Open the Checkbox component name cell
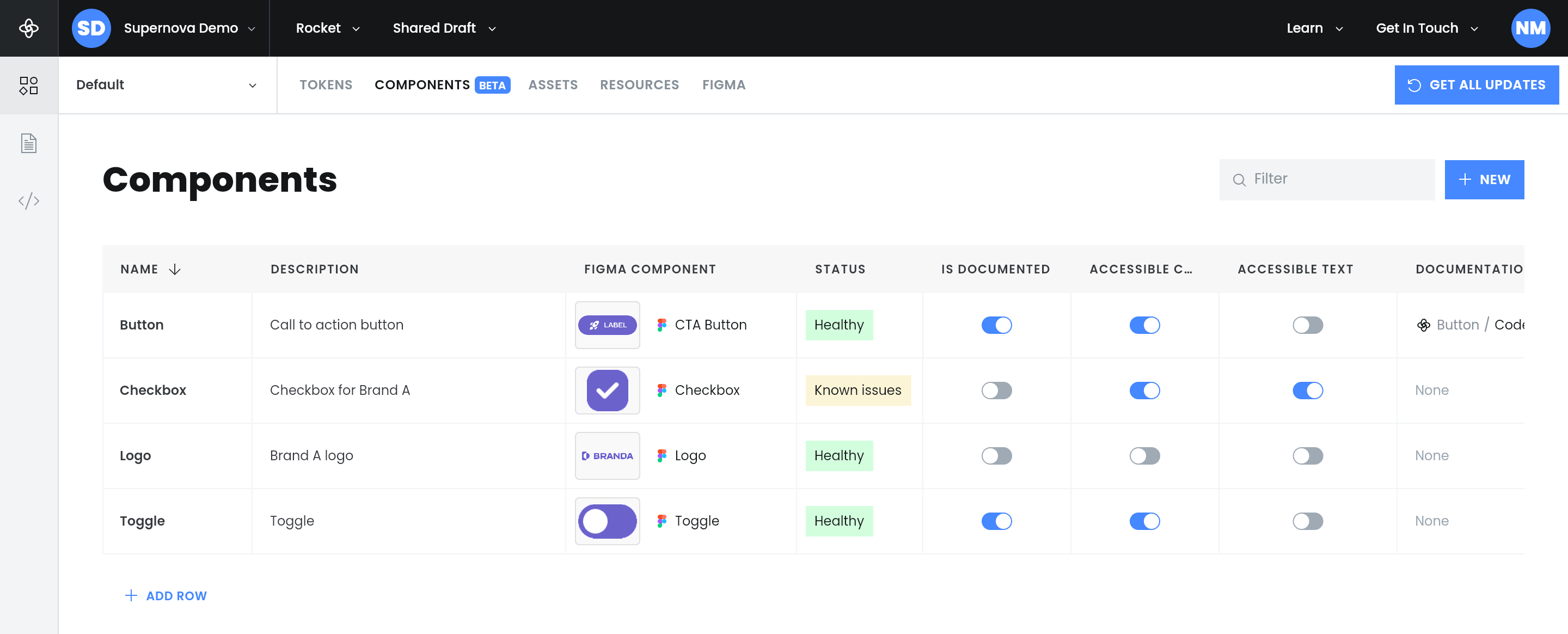Viewport: 1568px width, 634px height. tap(177, 391)
